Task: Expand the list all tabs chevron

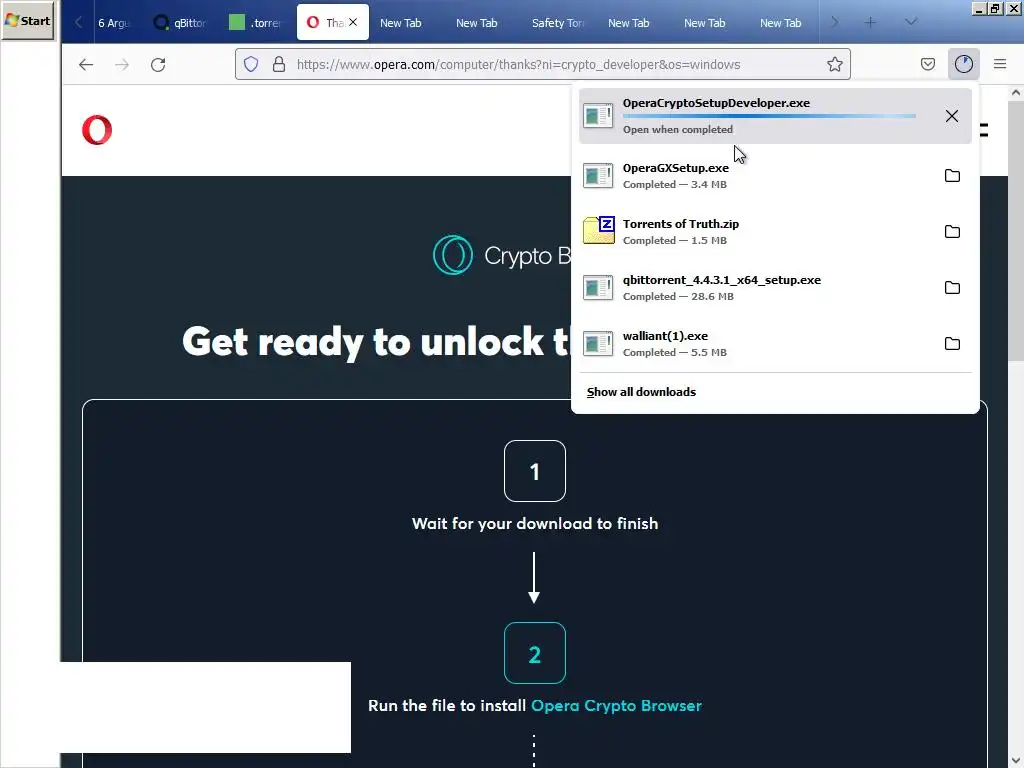Action: [x=910, y=22]
